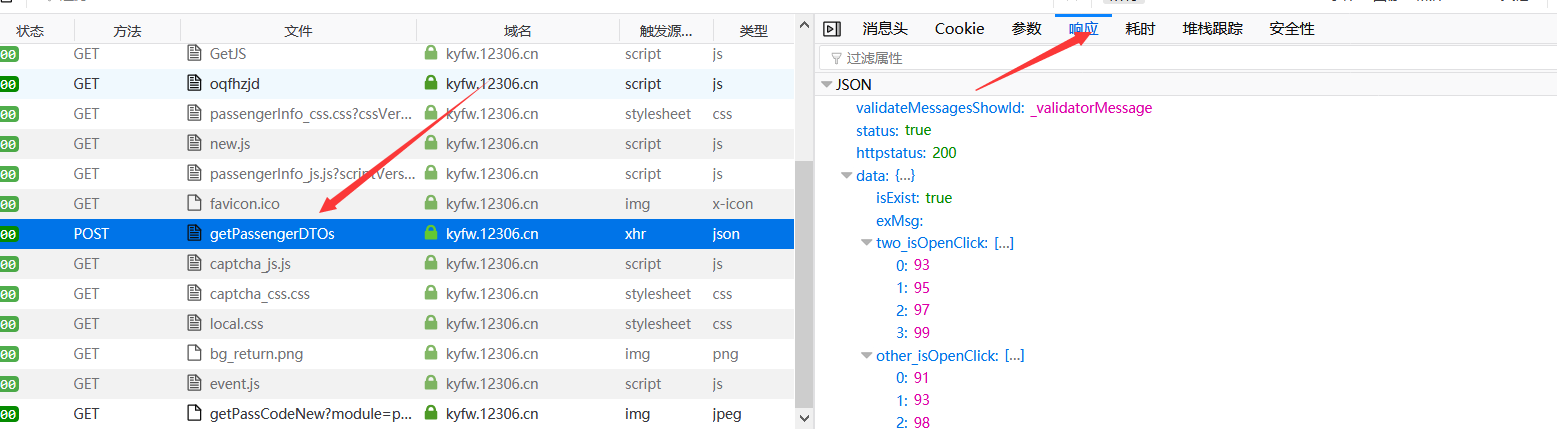Open the 消息头 tab
Viewport: 1557px width, 429px height.
pyautogui.click(x=885, y=29)
